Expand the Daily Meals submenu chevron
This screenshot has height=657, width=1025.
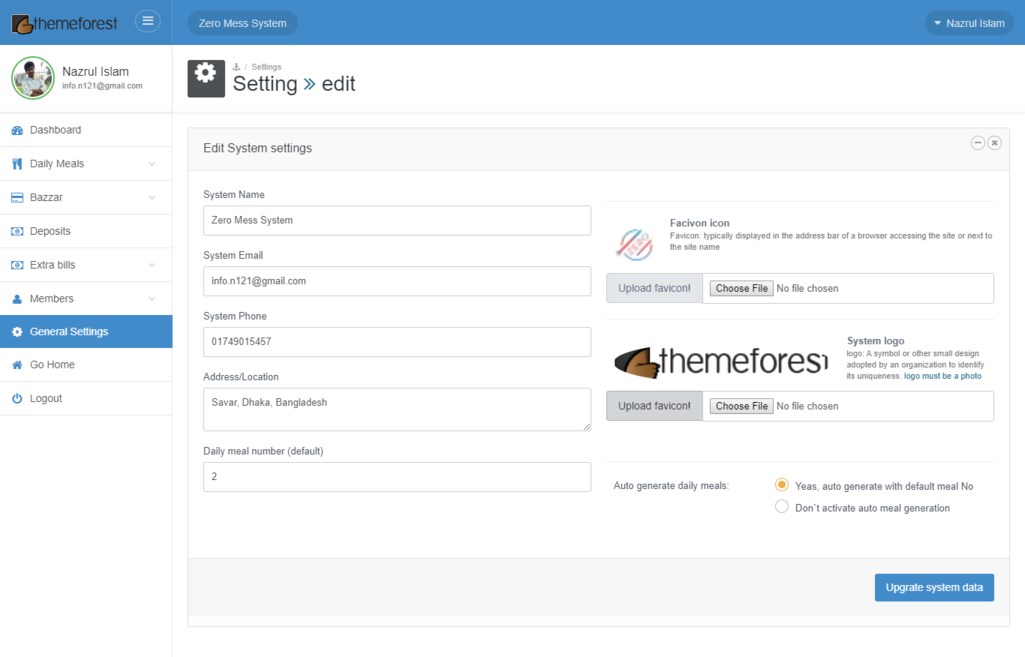(x=152, y=164)
